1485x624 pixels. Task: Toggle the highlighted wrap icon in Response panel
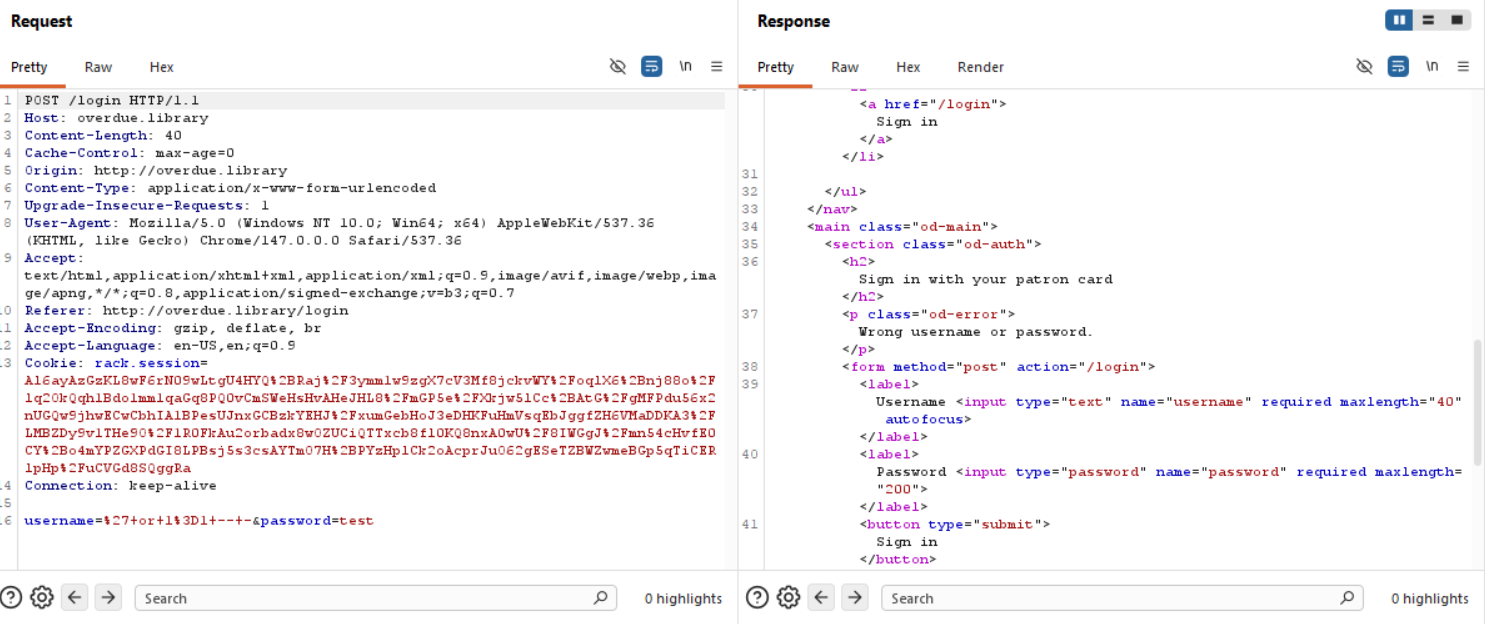1398,67
